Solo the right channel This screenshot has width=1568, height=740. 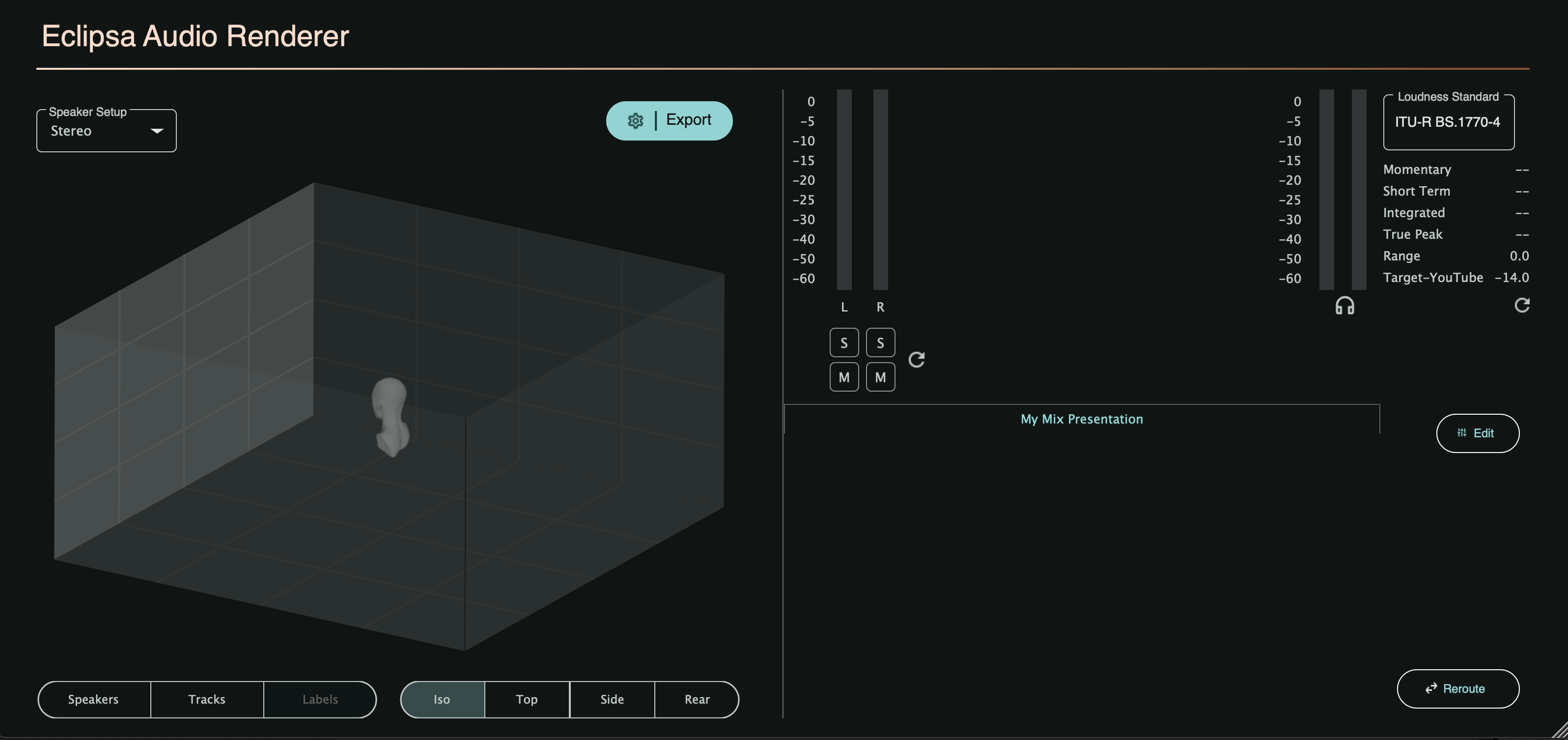click(x=880, y=343)
